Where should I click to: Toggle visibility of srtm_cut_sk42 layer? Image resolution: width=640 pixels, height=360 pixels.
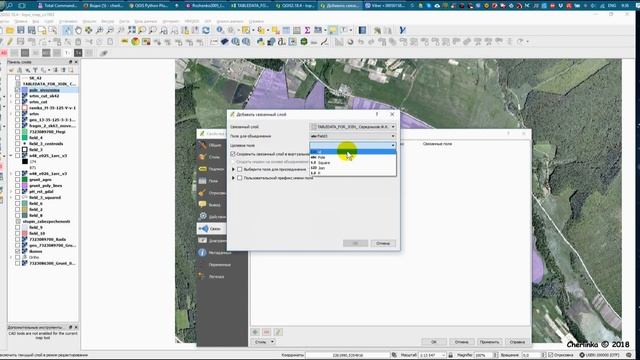tap(18, 96)
